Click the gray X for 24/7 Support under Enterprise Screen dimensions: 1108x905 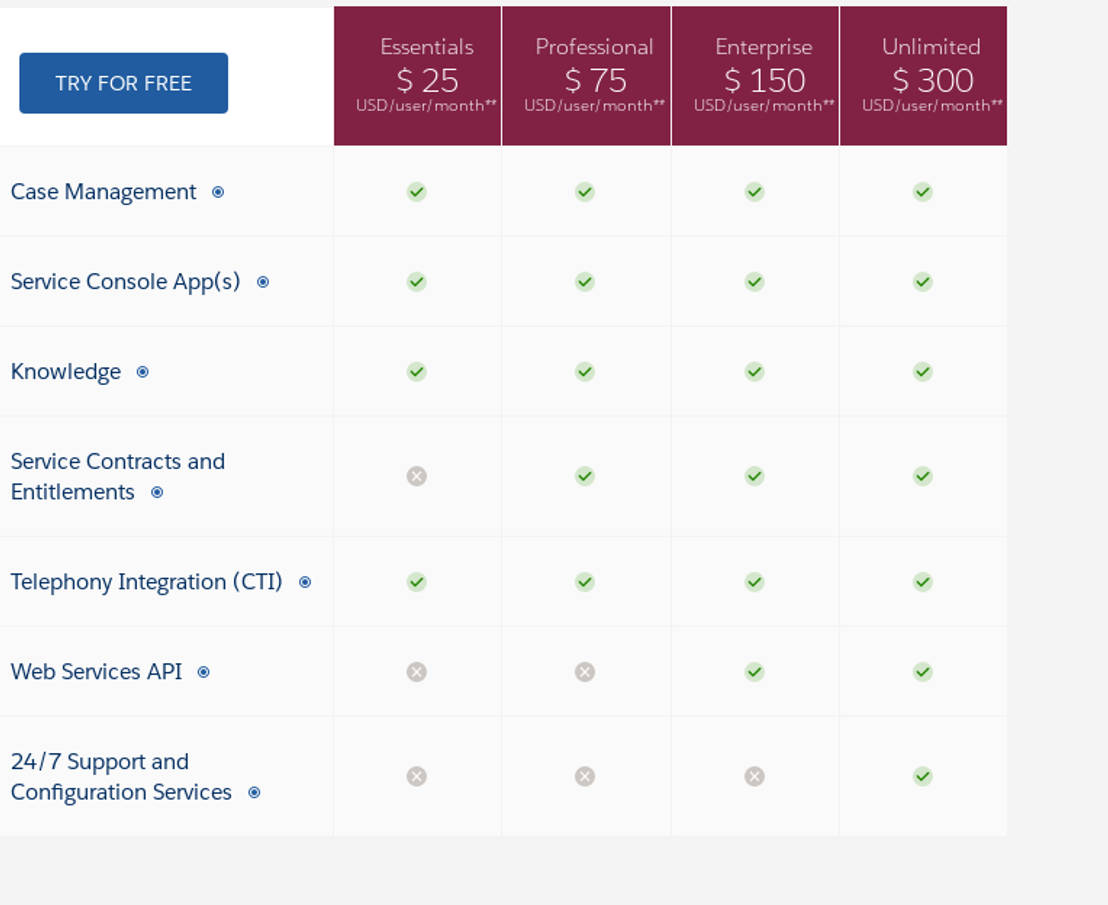click(x=754, y=776)
